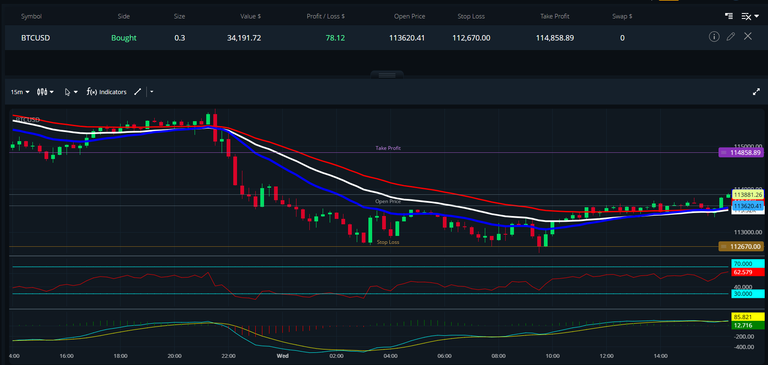768x365 pixels.
Task: Click the Open Price line label on chart
Action: (x=388, y=201)
